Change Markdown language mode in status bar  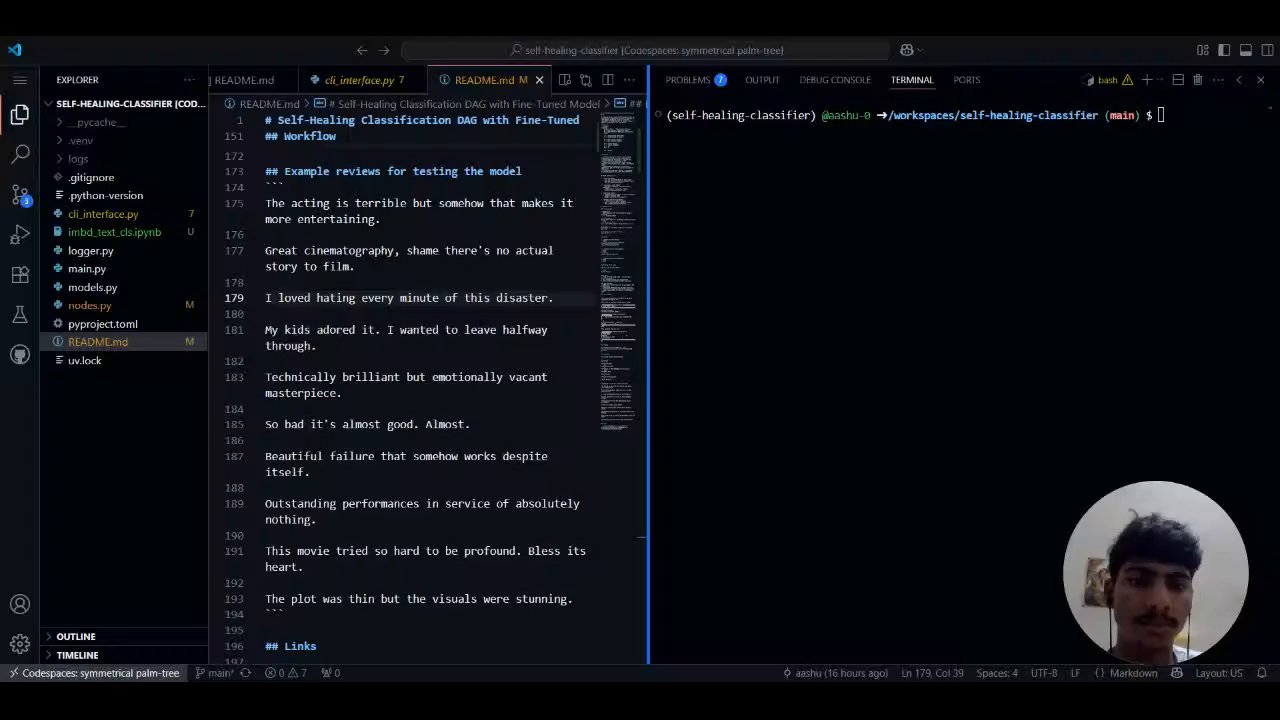click(x=1133, y=673)
